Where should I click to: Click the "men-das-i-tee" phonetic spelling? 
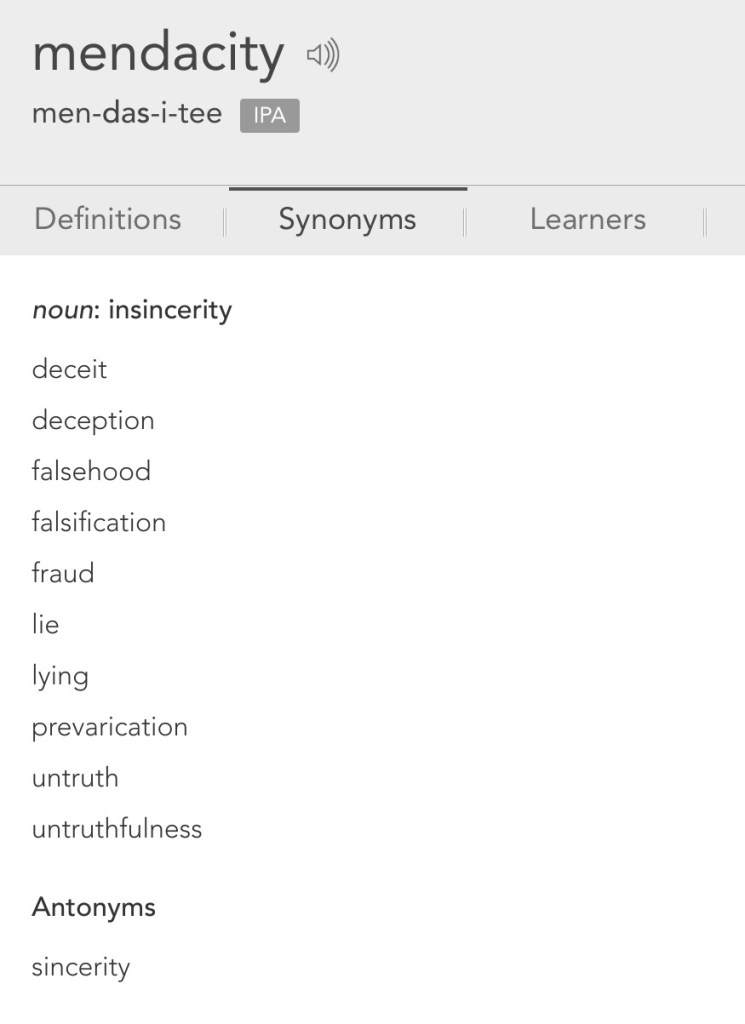127,113
